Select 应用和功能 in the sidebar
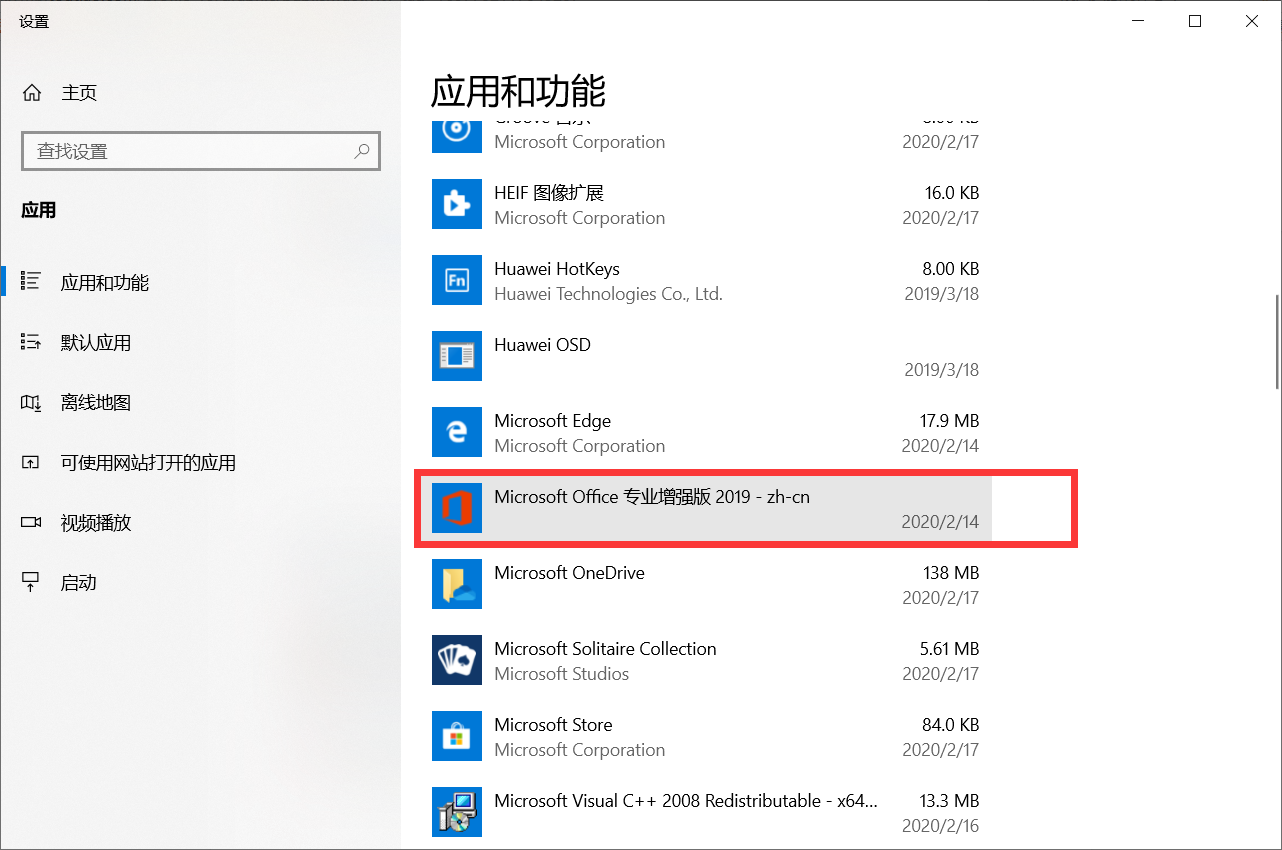The image size is (1282, 850). click(200, 283)
